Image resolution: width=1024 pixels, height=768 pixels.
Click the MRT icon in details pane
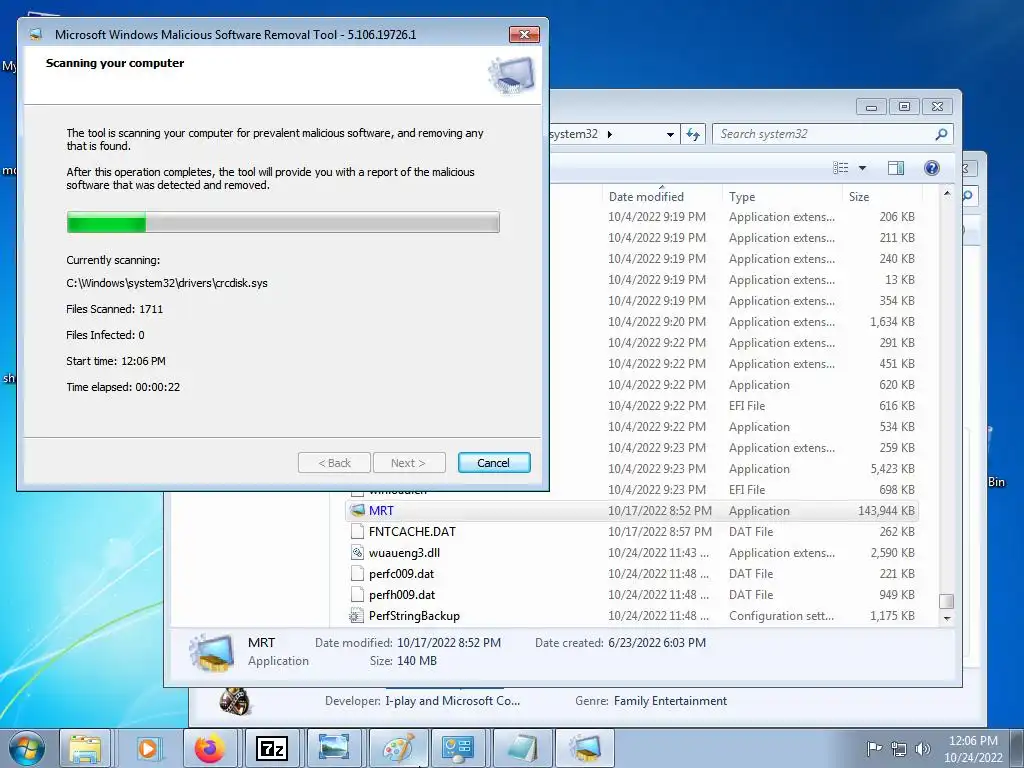click(x=211, y=652)
